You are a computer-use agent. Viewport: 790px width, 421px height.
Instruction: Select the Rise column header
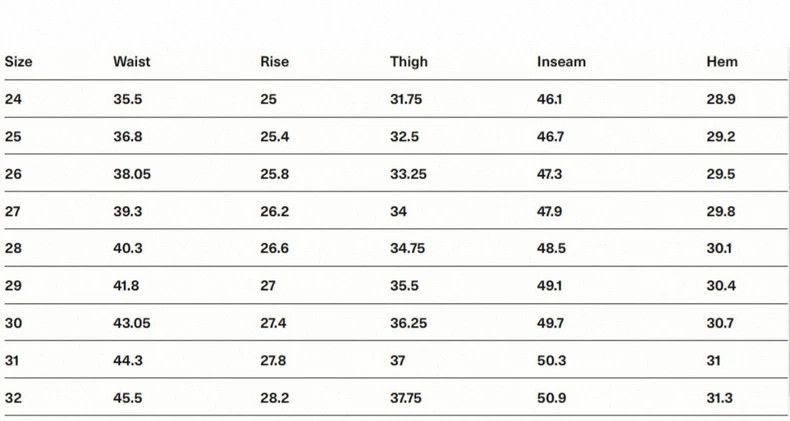point(275,61)
